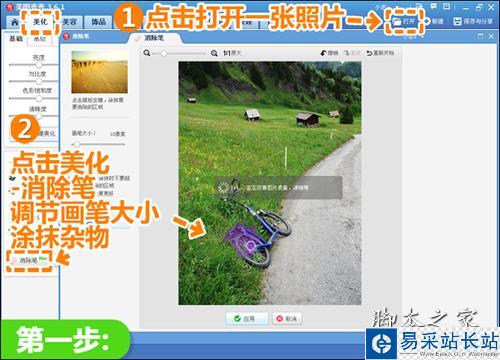Maximize the 消除笔 dialog window
The height and width of the screenshot is (360, 500).
(x=481, y=36)
